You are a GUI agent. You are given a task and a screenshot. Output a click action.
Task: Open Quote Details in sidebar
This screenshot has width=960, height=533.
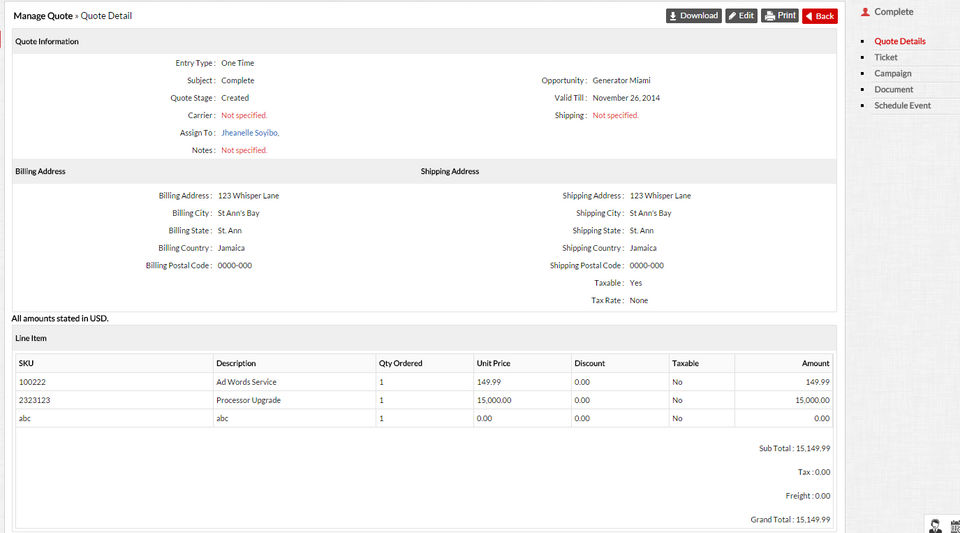(x=899, y=41)
